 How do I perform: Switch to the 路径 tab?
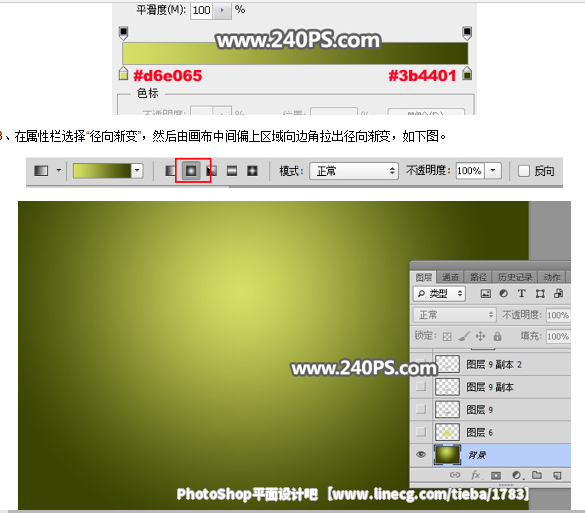[x=478, y=277]
